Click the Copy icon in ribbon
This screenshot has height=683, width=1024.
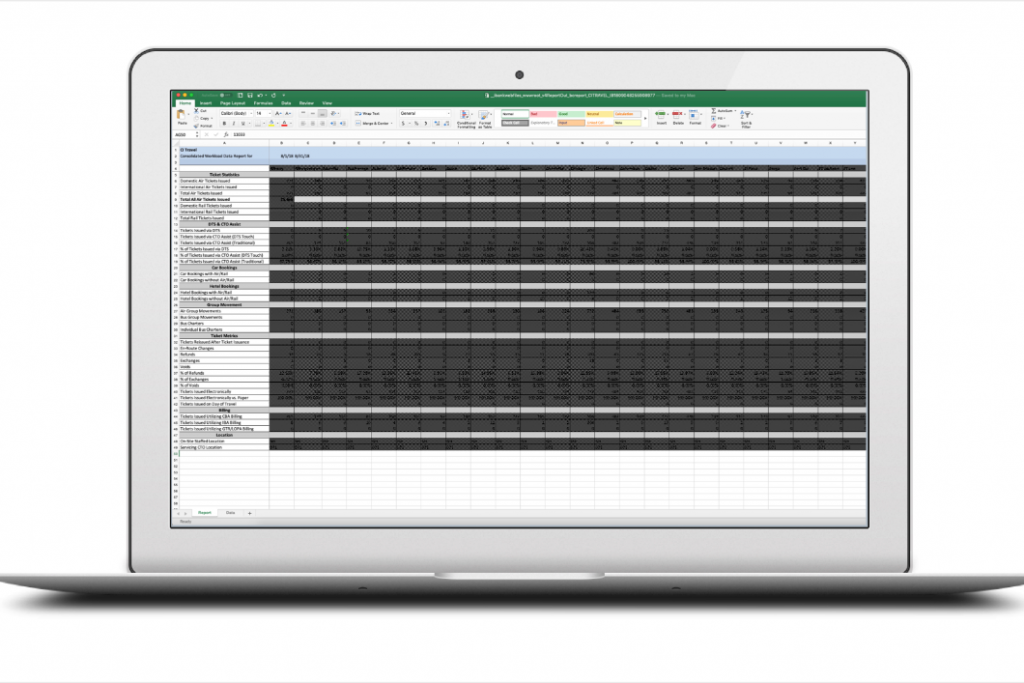point(197,118)
